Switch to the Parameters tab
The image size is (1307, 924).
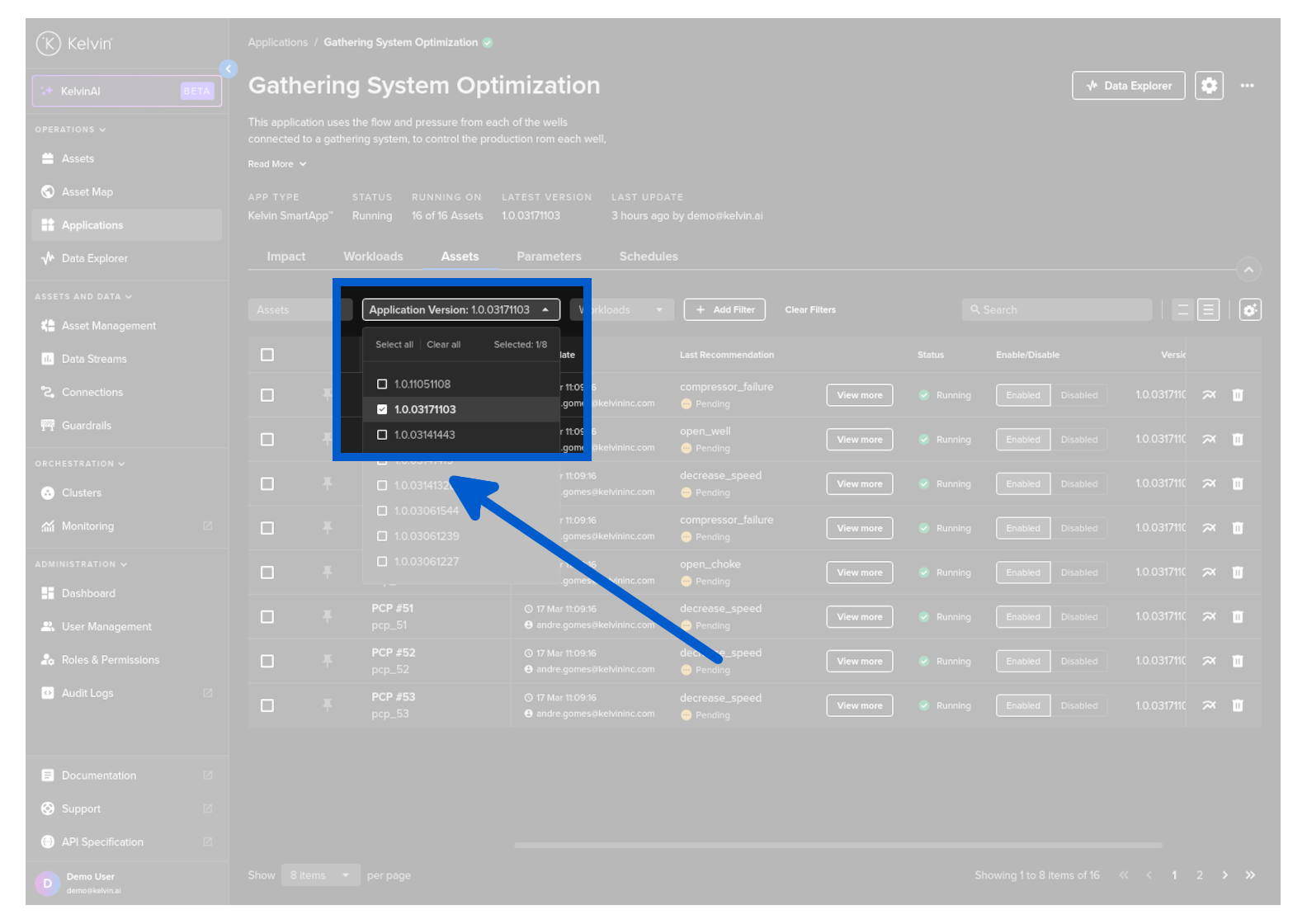(549, 257)
